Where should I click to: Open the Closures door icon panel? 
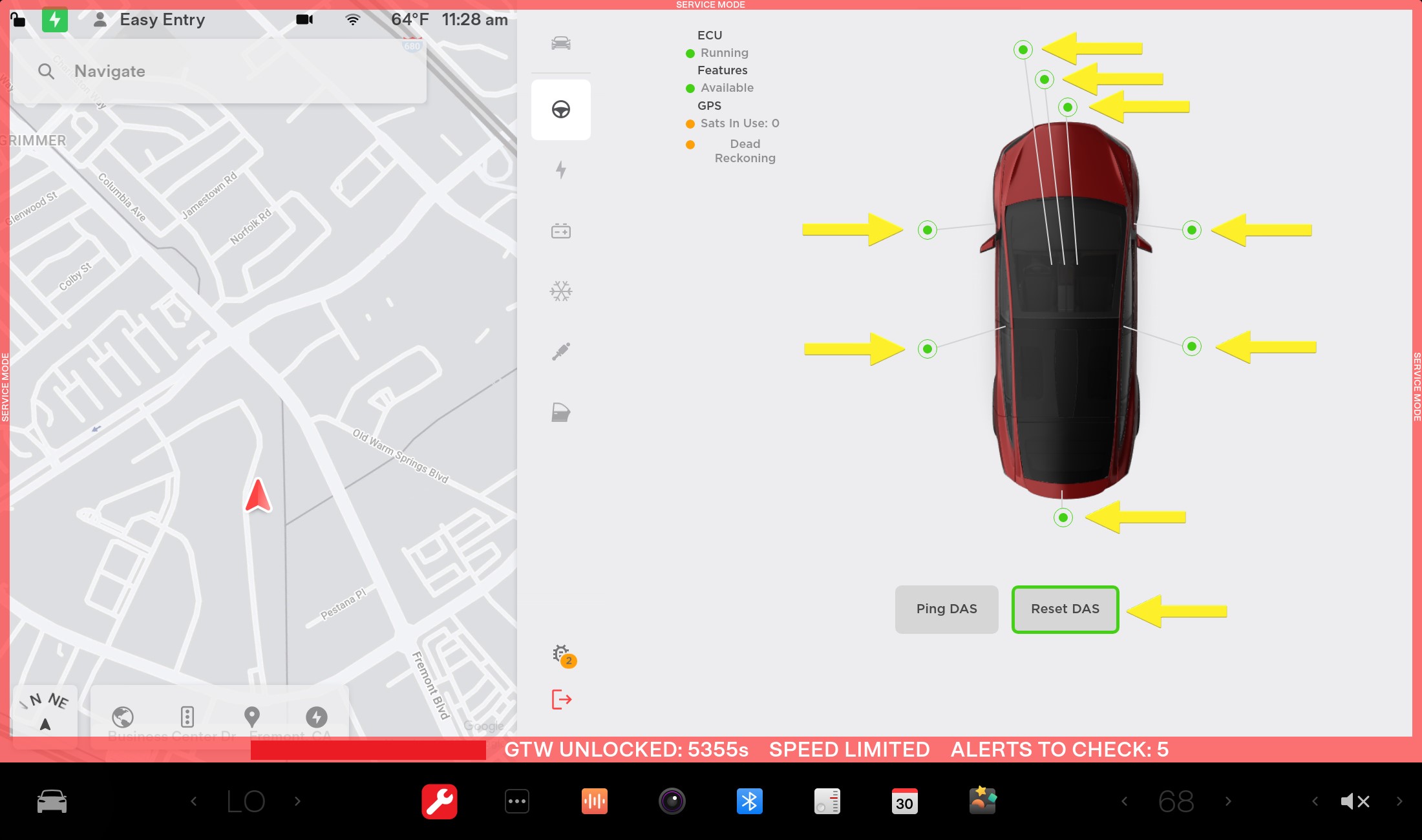(560, 412)
